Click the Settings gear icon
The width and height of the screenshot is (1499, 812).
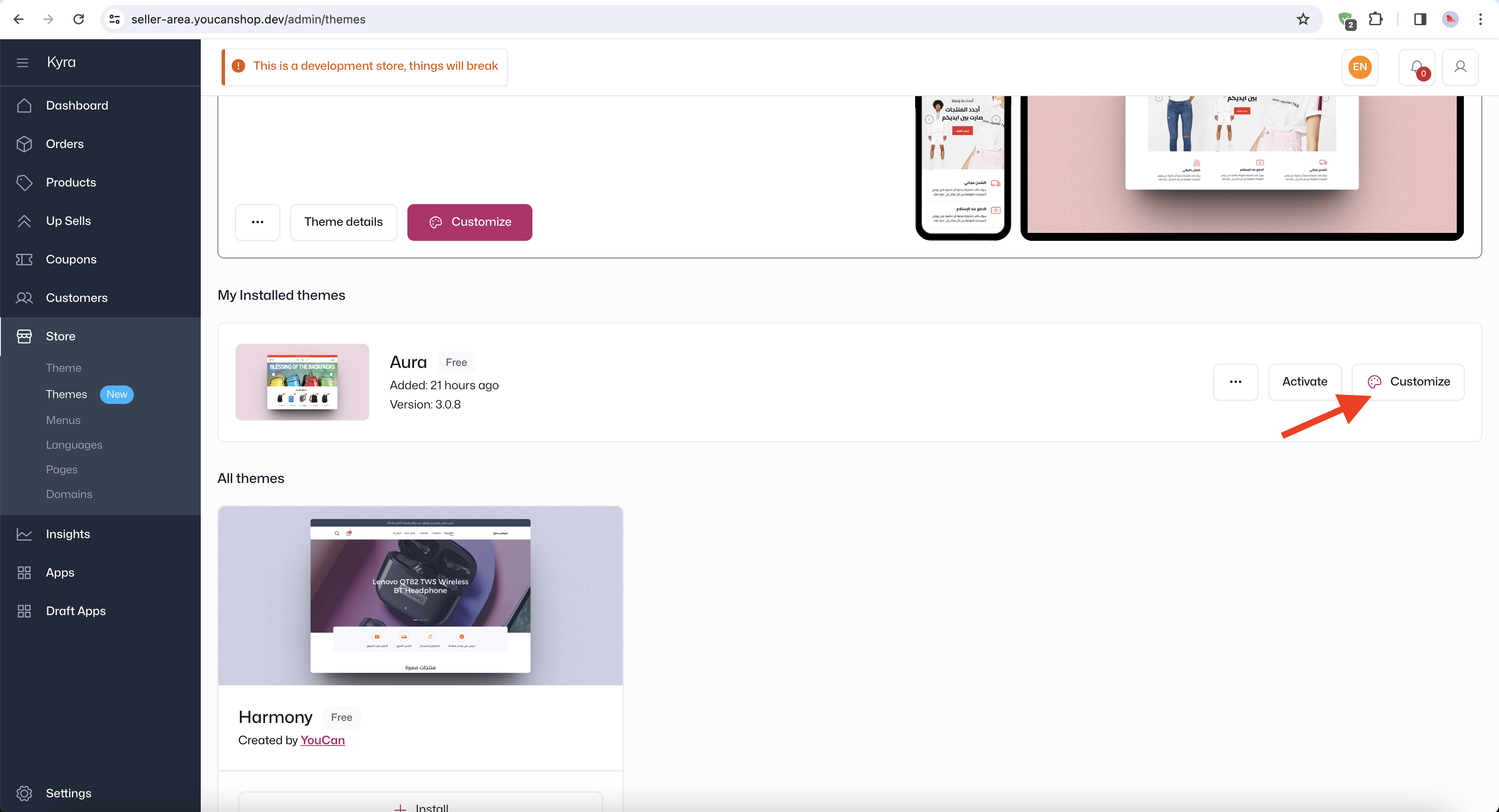24,793
